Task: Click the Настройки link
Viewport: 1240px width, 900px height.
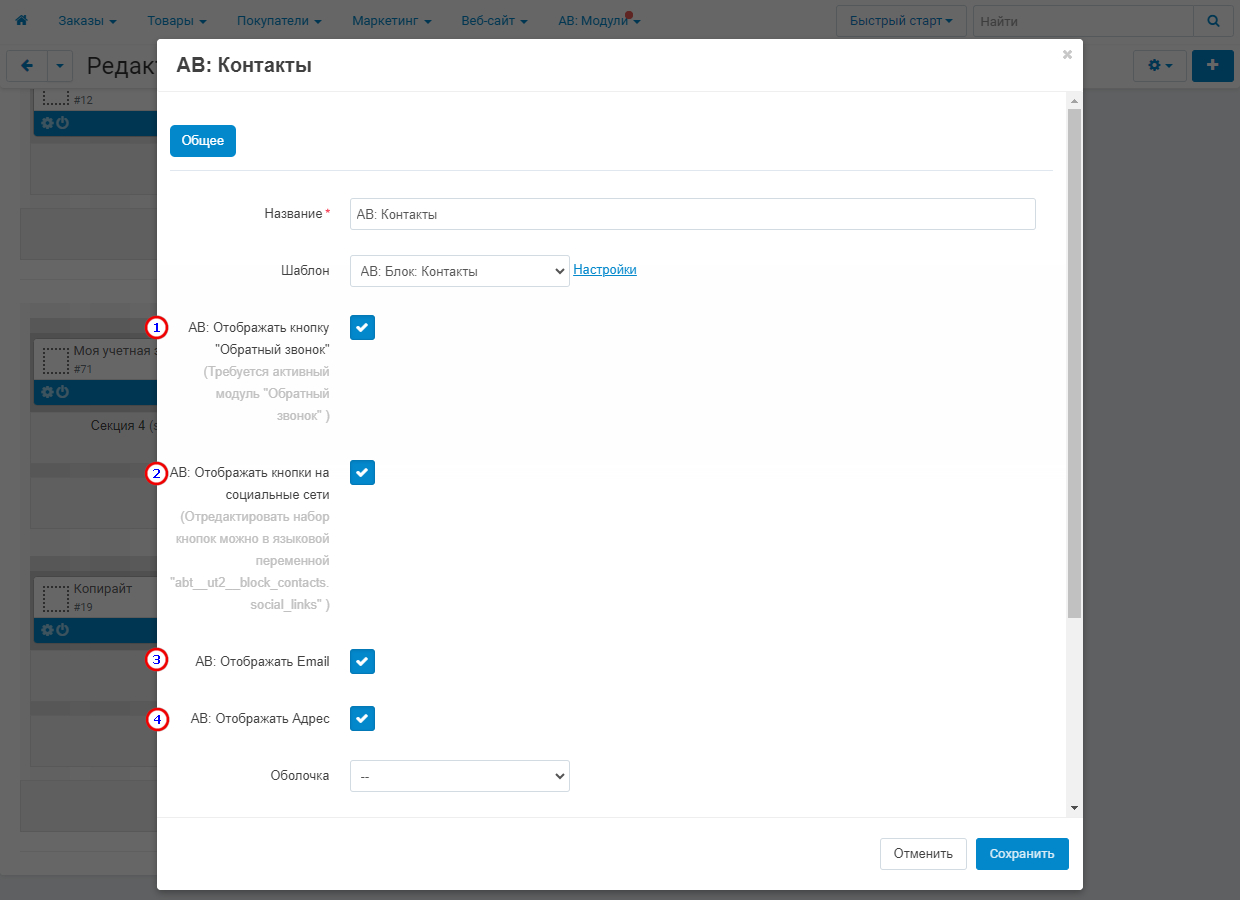Action: [x=604, y=270]
